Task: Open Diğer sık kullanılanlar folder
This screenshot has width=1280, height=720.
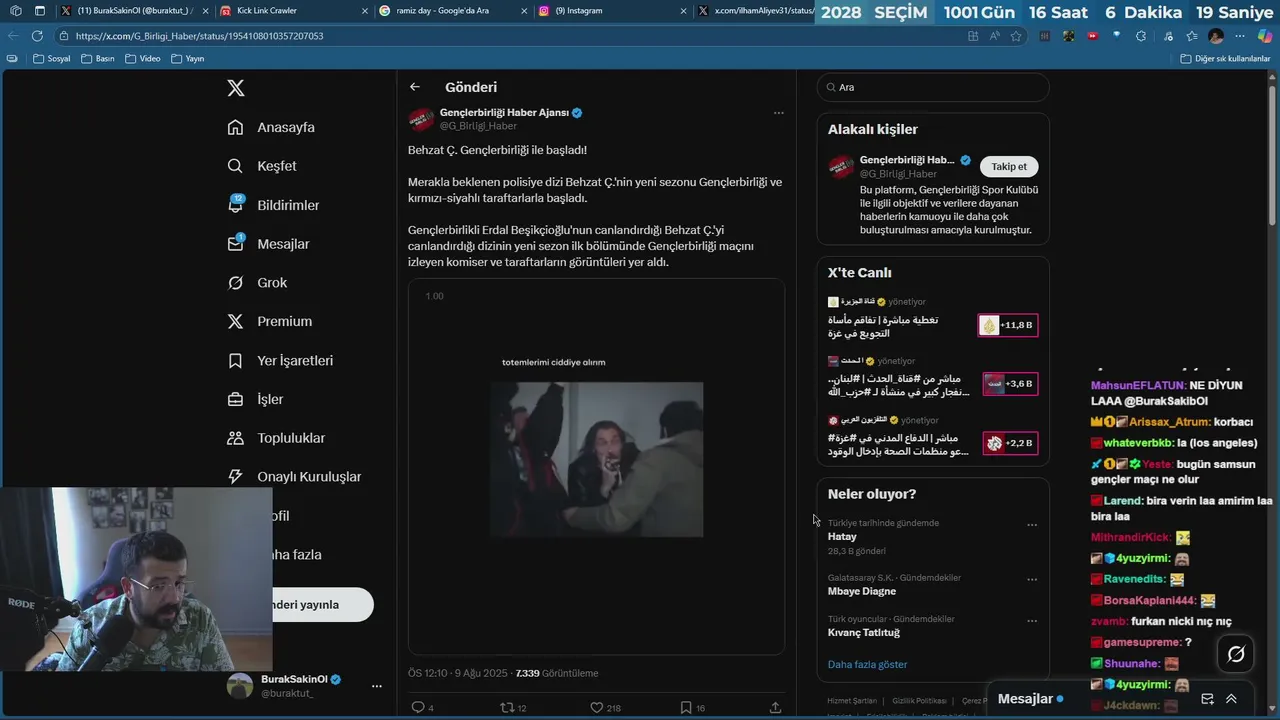Action: click(x=1225, y=59)
